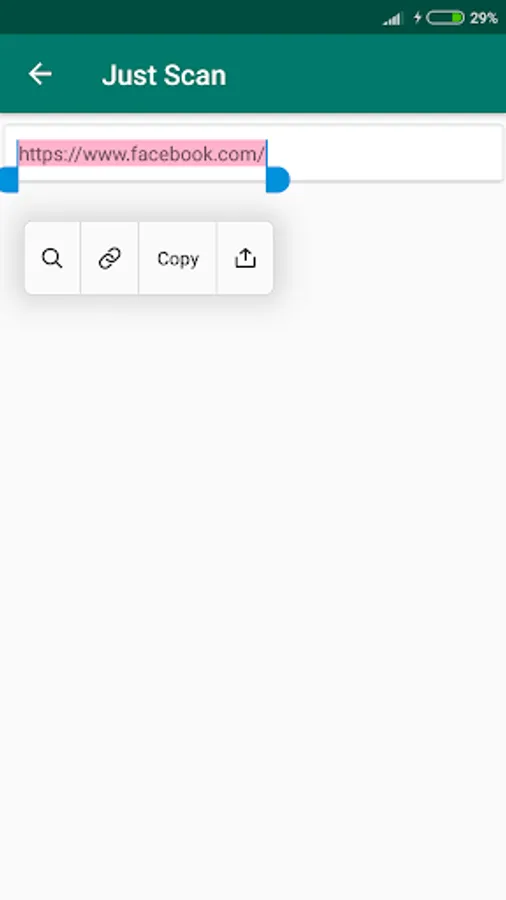Tap the 29% battery percentage text

coord(484,18)
